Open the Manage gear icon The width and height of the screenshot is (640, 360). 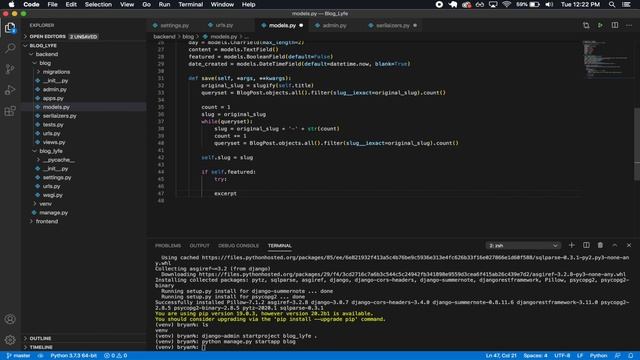tap(10, 340)
